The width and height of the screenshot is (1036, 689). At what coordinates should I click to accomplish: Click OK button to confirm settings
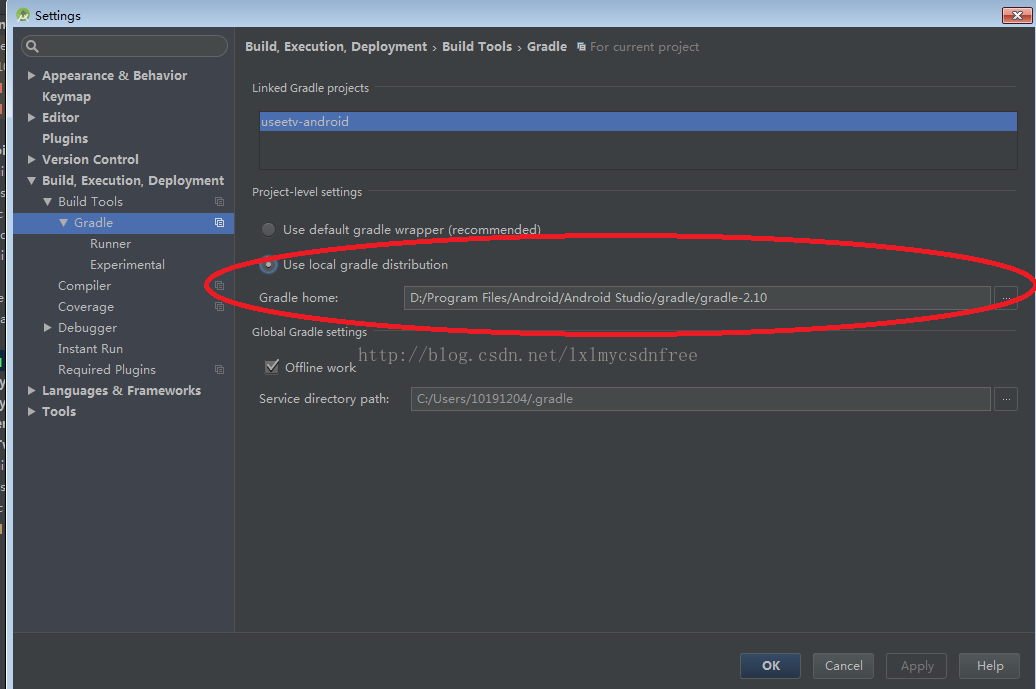(770, 666)
